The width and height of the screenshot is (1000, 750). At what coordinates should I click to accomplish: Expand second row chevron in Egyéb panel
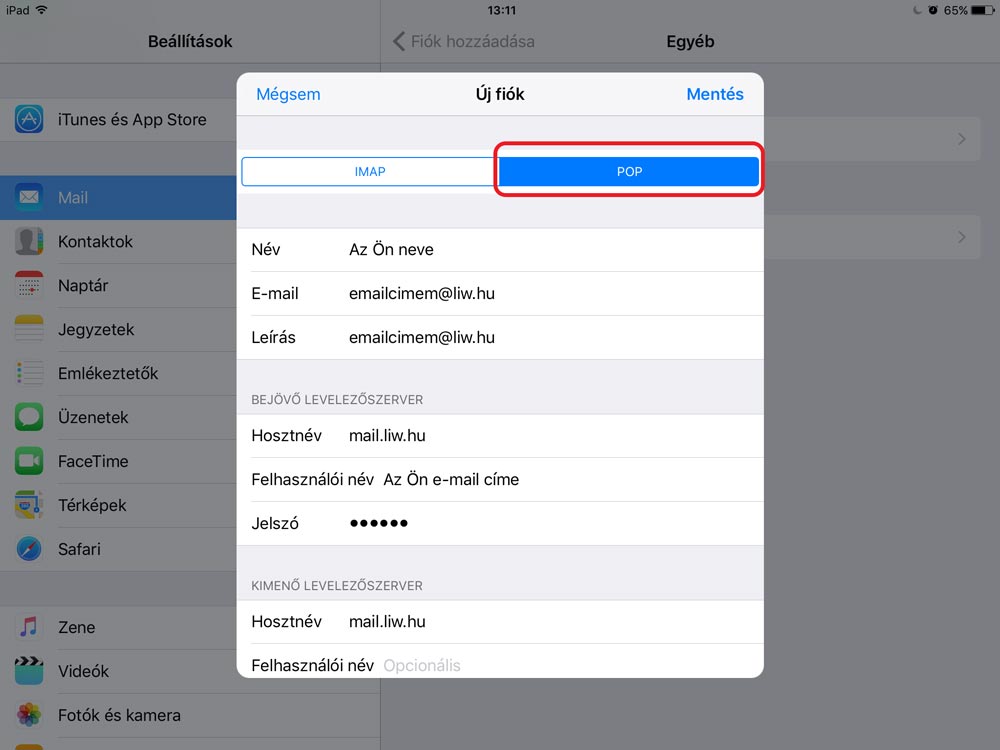click(x=961, y=237)
